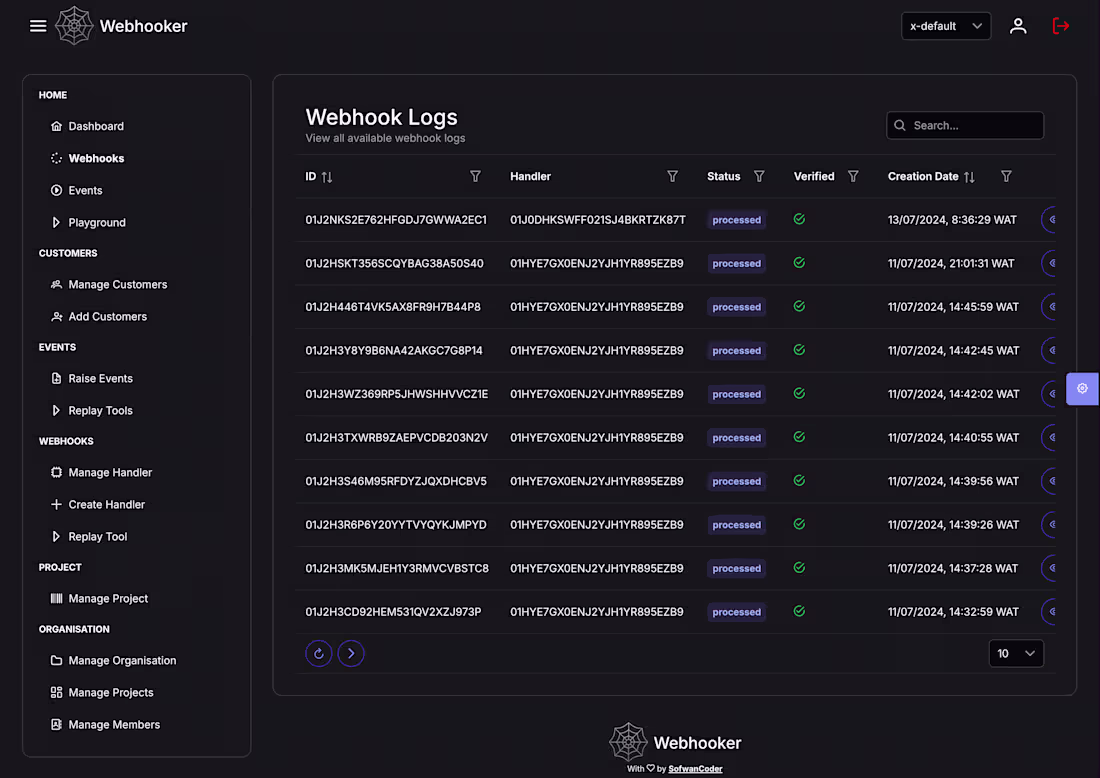
Task: Click the magnifier icon in the search box
Action: click(901, 125)
